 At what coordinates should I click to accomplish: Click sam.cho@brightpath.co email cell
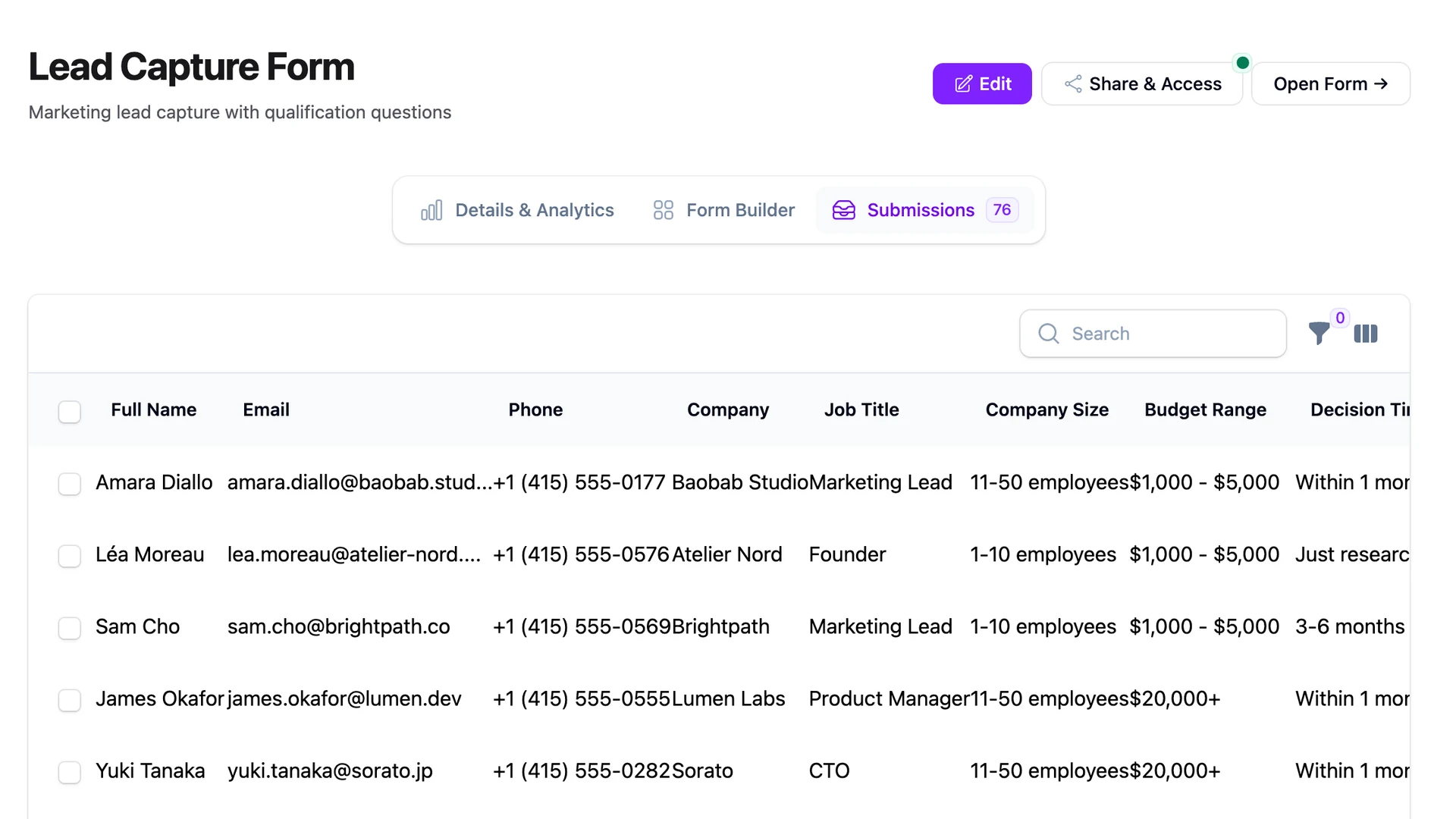[339, 626]
